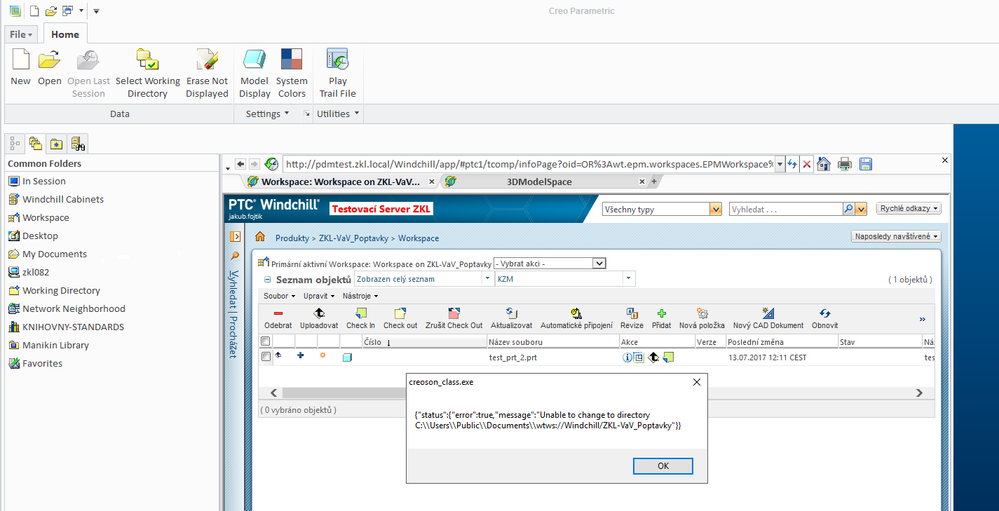Open System Colors settings

291,61
